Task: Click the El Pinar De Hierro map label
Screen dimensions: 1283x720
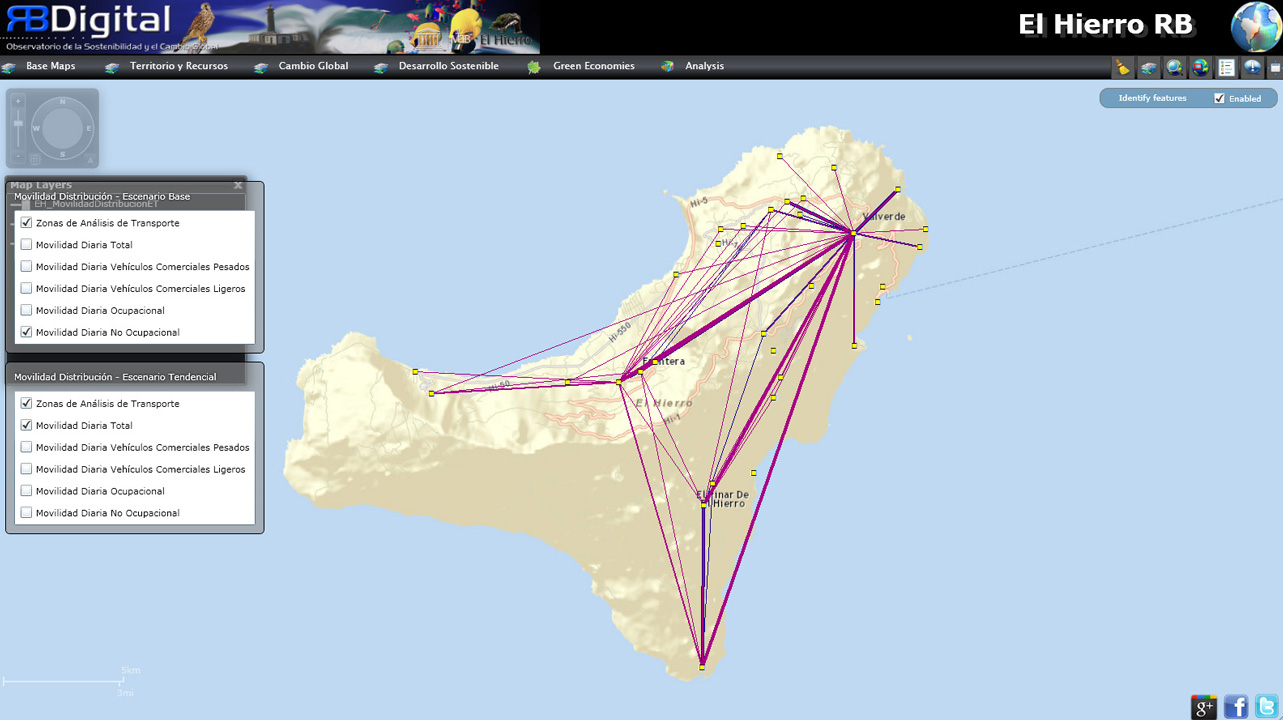Action: (723, 499)
